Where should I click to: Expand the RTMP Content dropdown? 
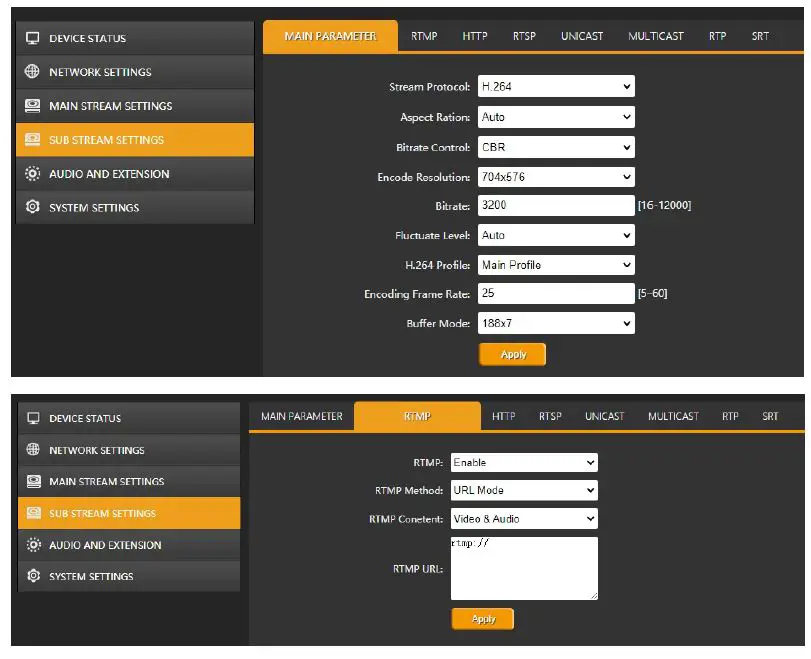pyautogui.click(x=522, y=518)
